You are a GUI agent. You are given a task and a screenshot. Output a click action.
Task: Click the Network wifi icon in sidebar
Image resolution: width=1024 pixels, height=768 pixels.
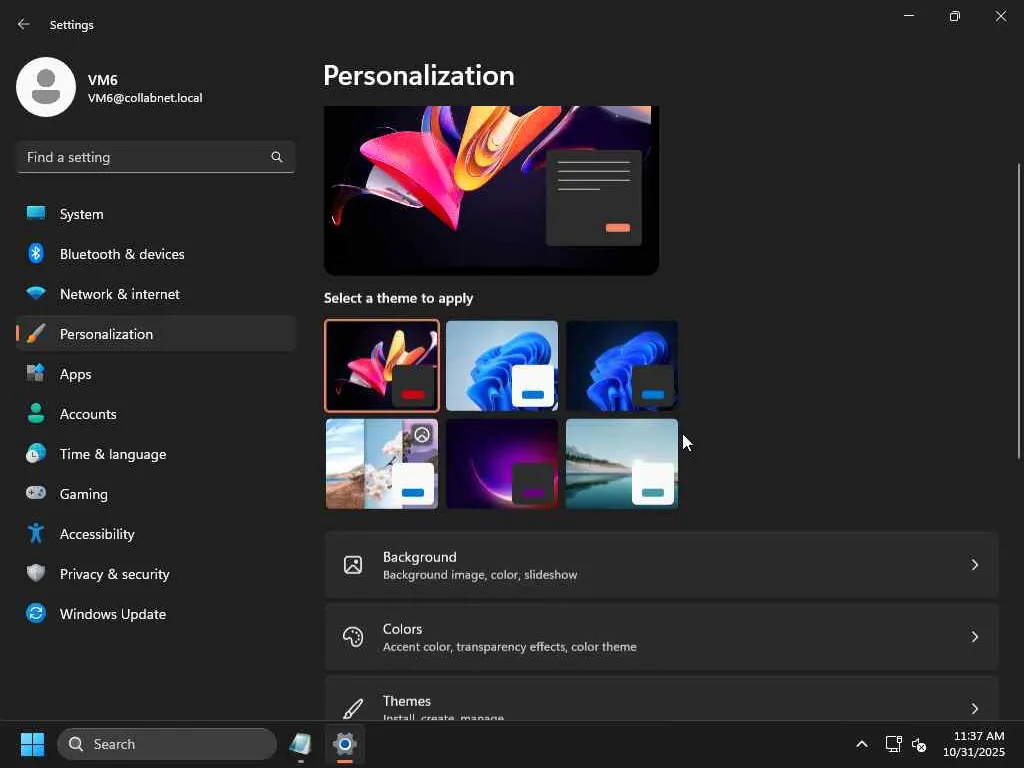36,293
